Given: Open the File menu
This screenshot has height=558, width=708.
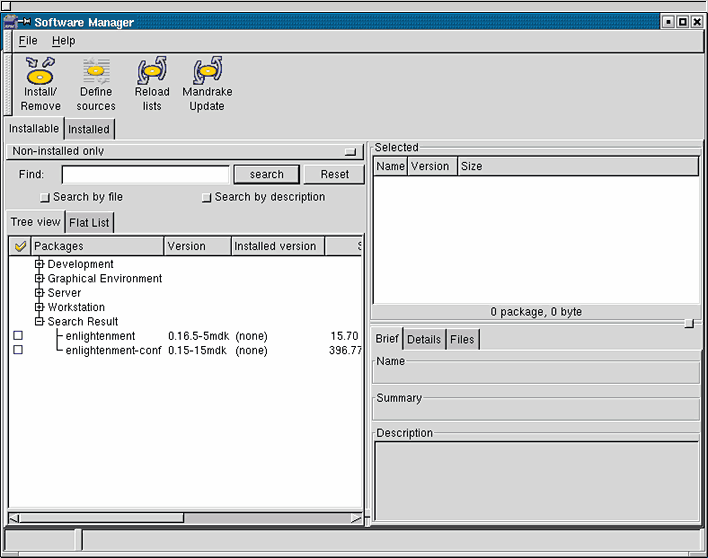Looking at the screenshot, I should click(x=28, y=41).
